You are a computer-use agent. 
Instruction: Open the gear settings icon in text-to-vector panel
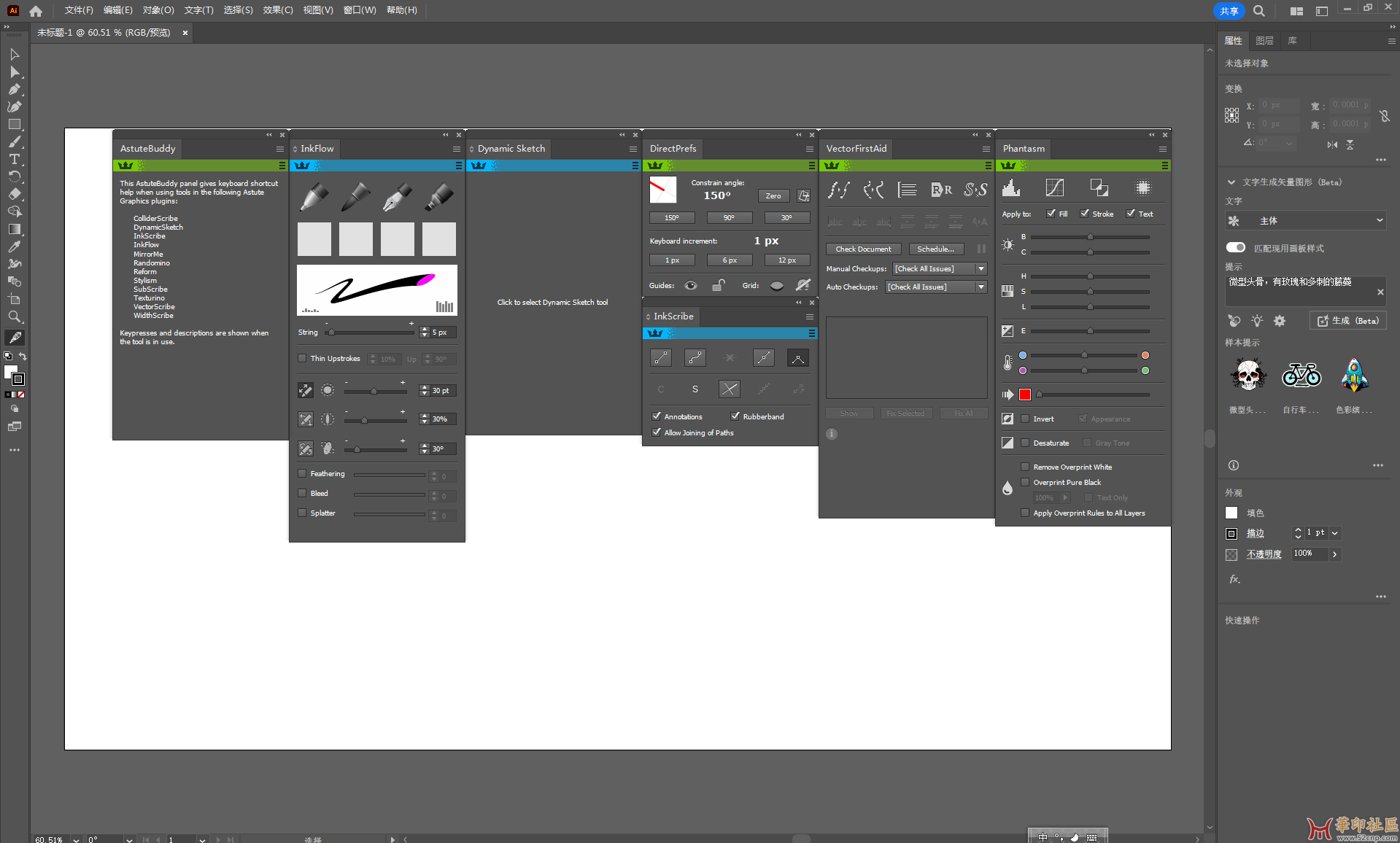click(1280, 321)
